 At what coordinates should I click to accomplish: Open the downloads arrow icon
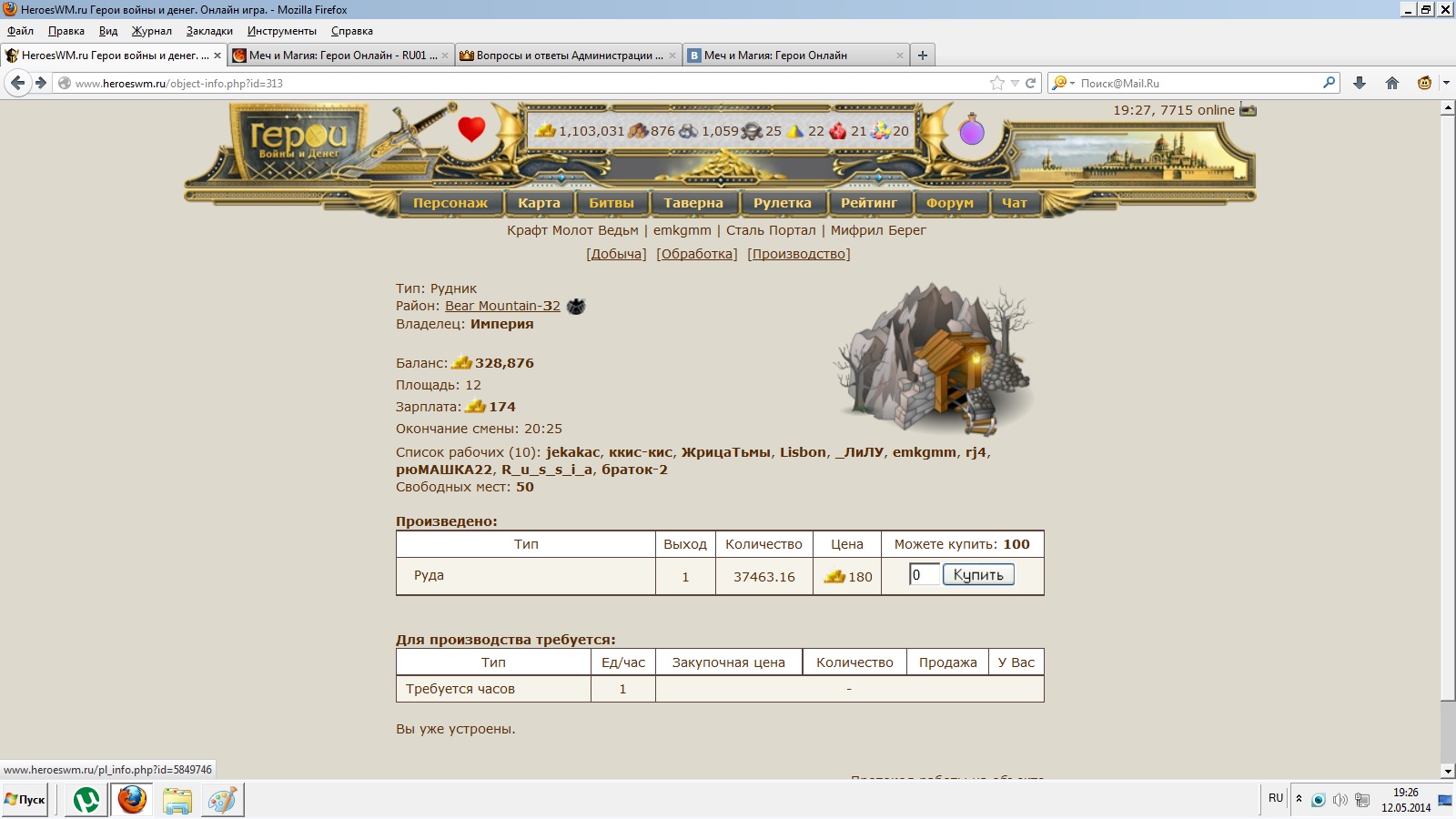pos(1360,83)
